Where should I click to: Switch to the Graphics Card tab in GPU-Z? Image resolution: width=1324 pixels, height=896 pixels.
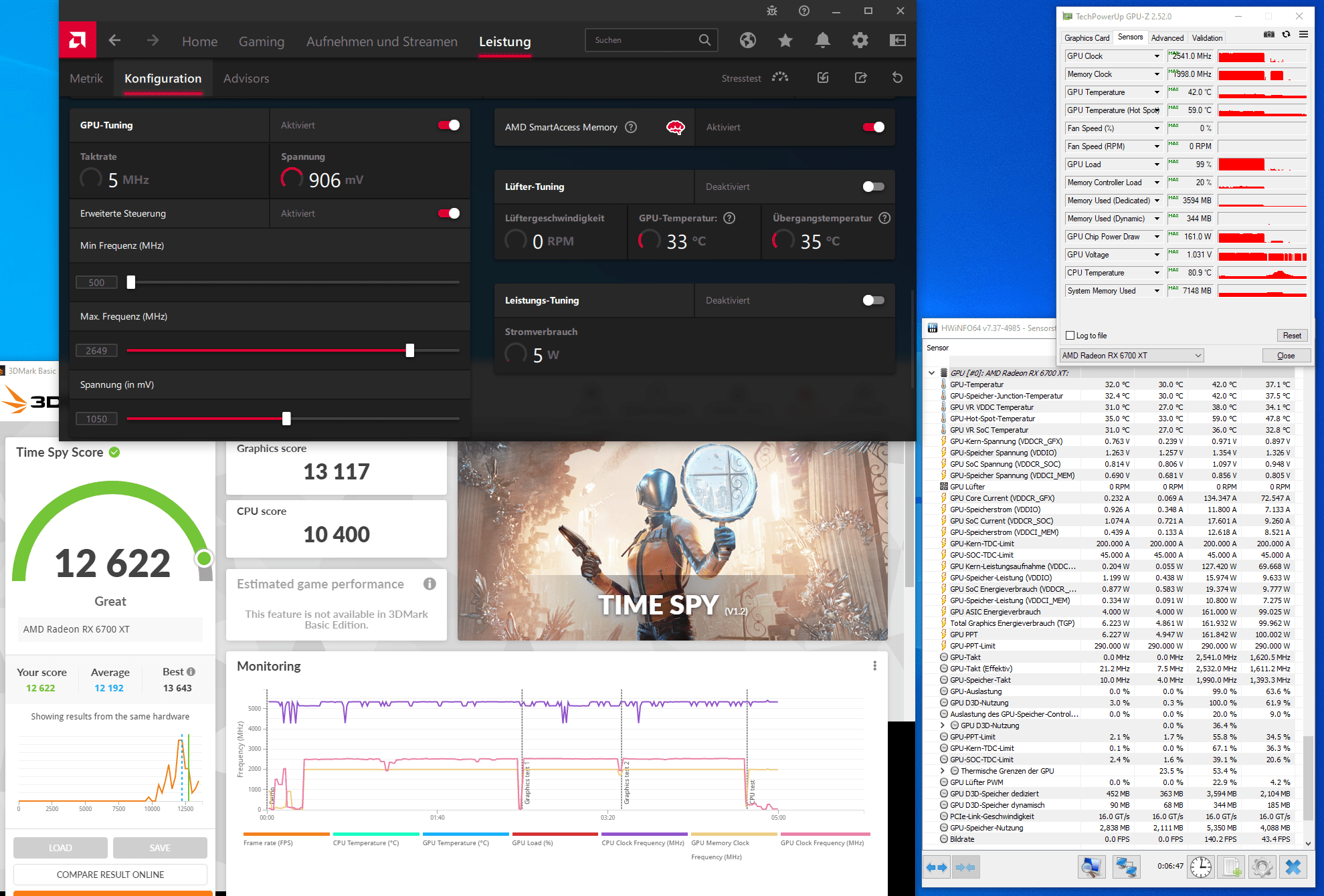coord(1087,38)
